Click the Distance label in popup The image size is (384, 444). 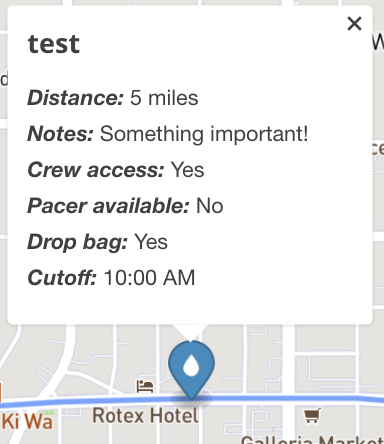[76, 98]
